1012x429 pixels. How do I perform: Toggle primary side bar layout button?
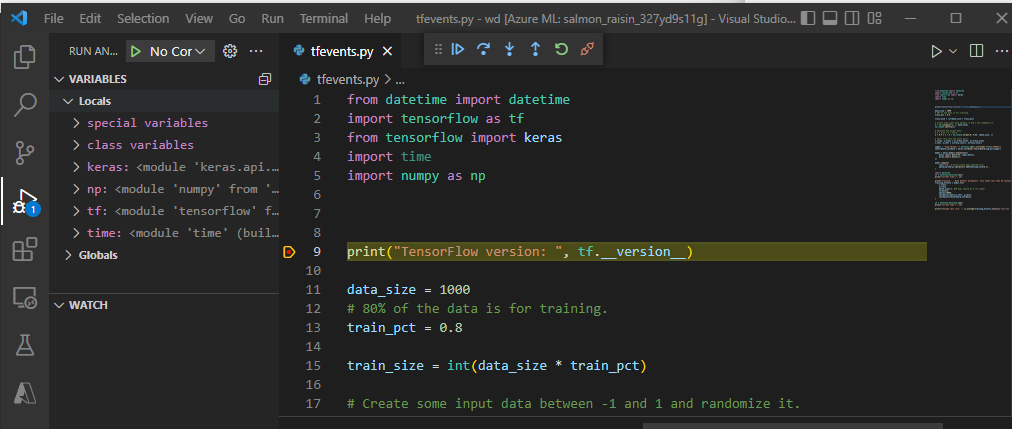(807, 19)
